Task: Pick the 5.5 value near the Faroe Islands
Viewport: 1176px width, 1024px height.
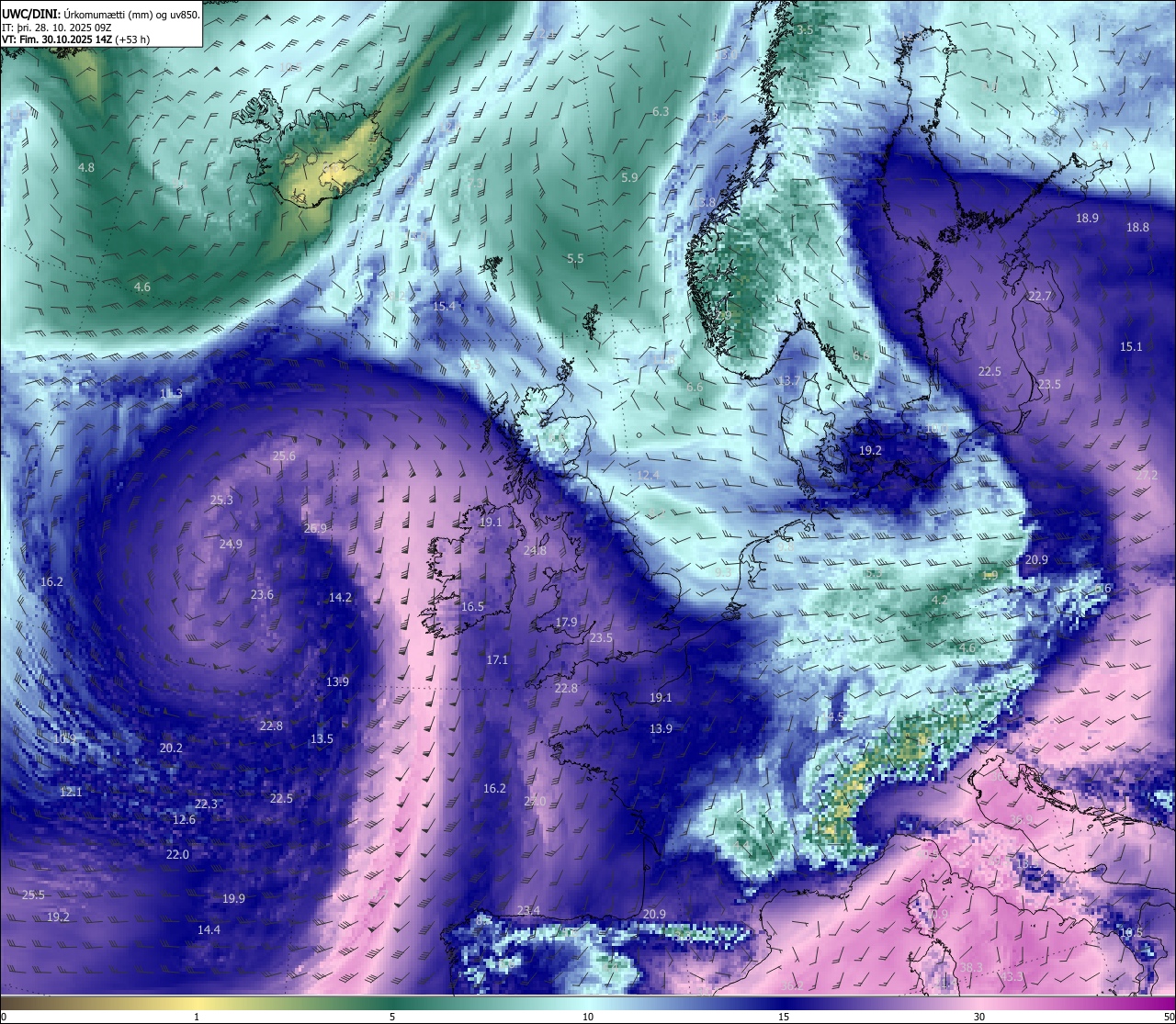Action: pyautogui.click(x=575, y=258)
